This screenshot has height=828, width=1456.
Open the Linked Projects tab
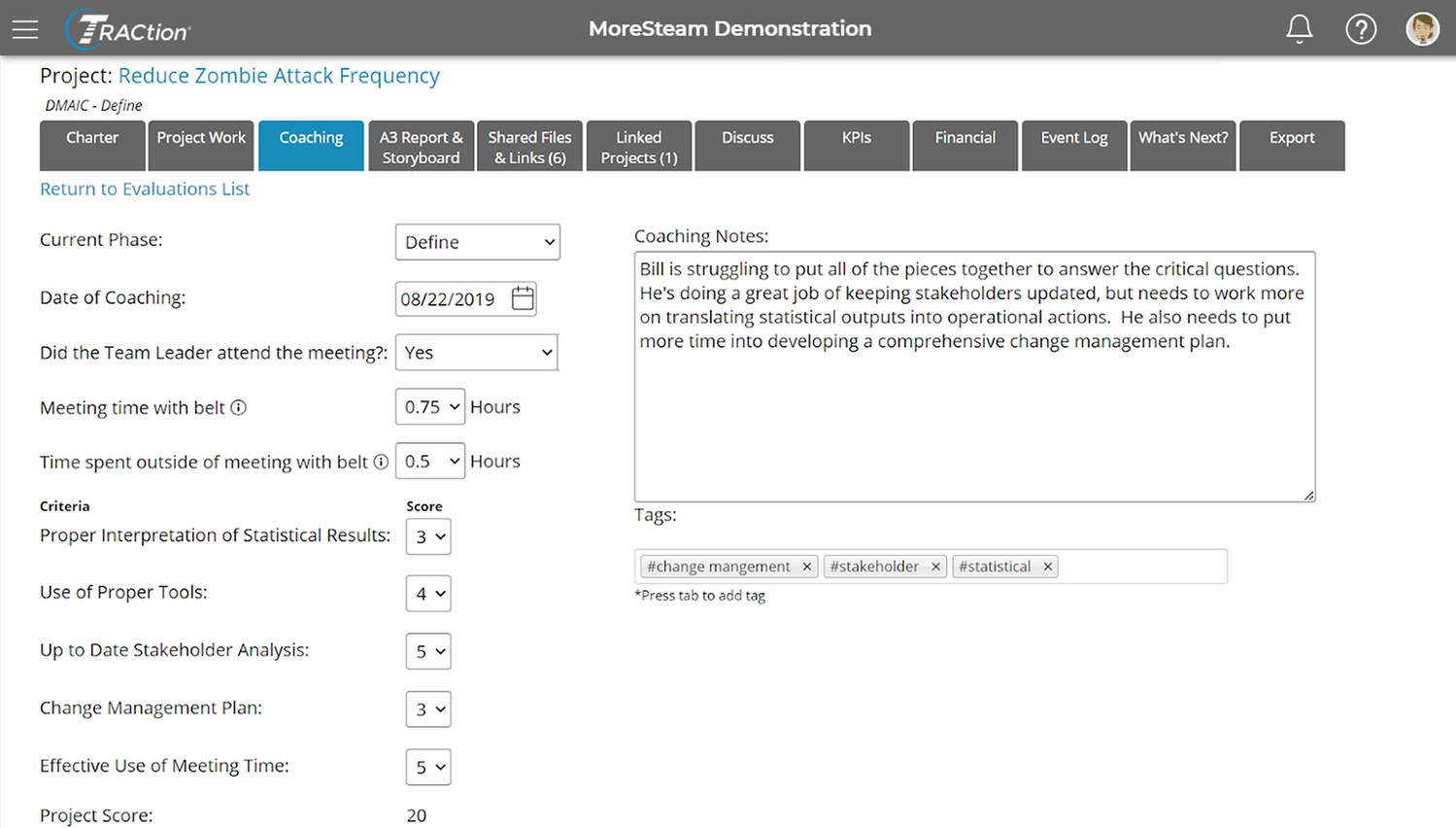tap(638, 146)
